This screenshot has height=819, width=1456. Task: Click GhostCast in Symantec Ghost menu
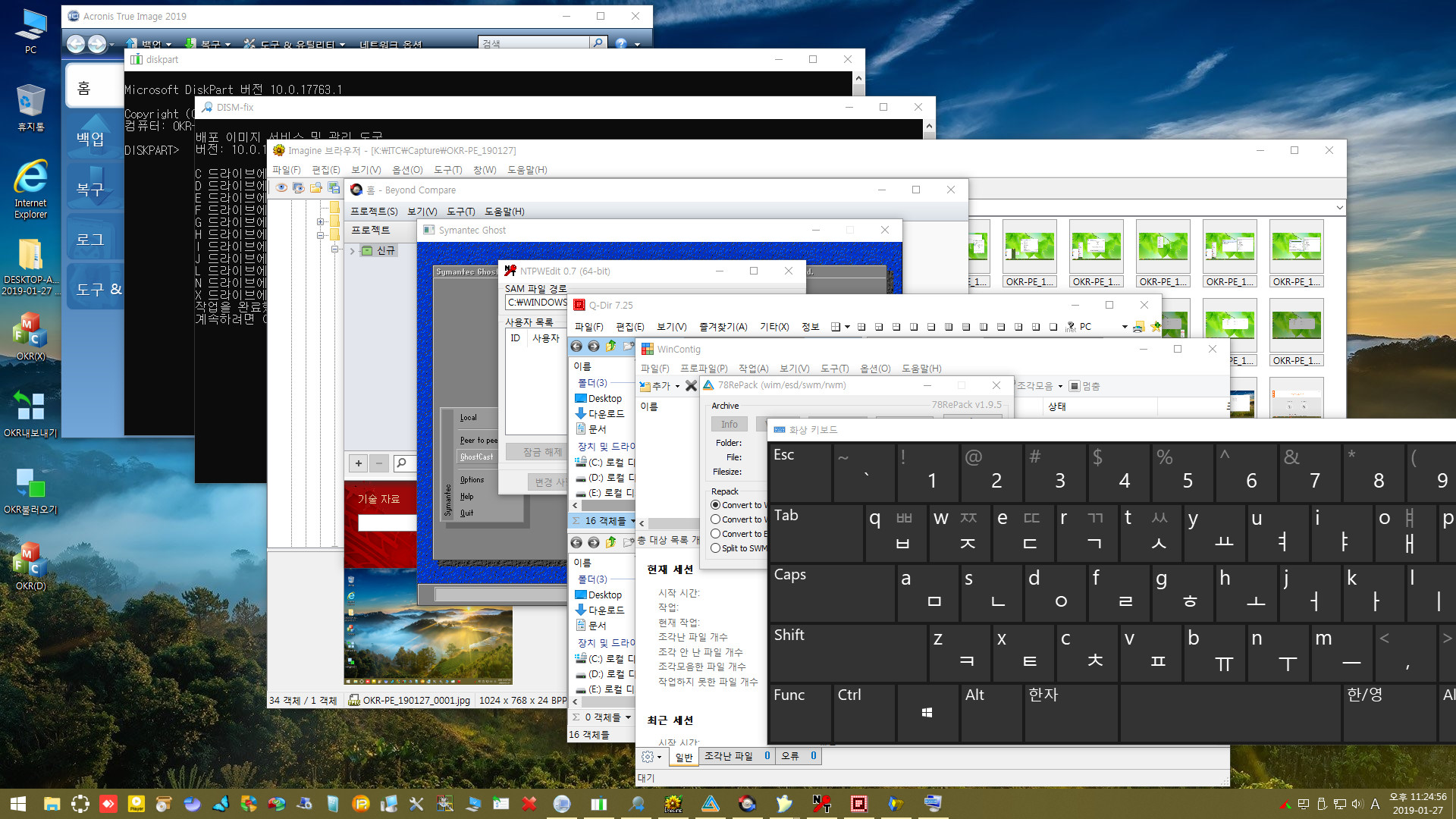coord(476,457)
